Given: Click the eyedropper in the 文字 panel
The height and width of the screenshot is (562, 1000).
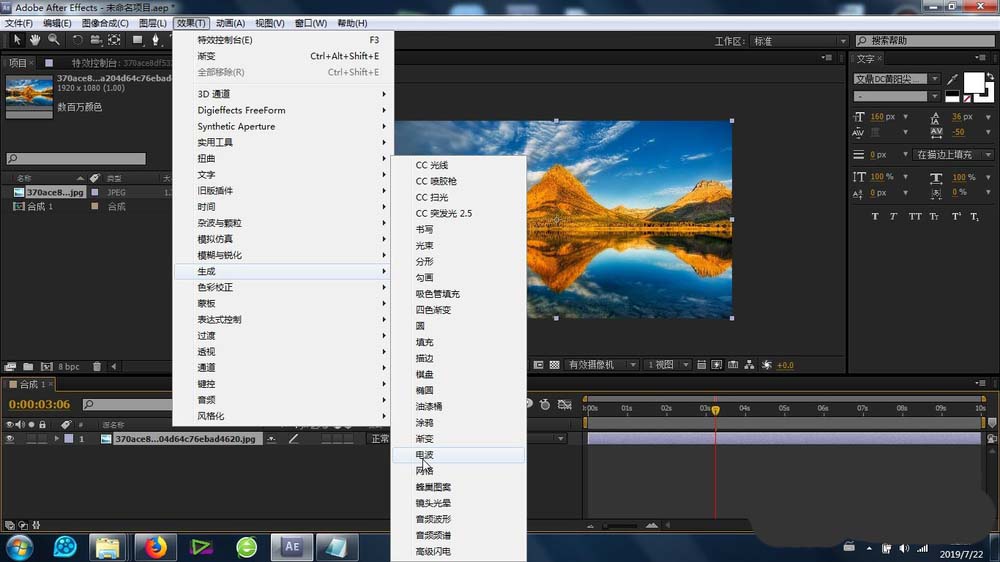Looking at the screenshot, I should 952,79.
